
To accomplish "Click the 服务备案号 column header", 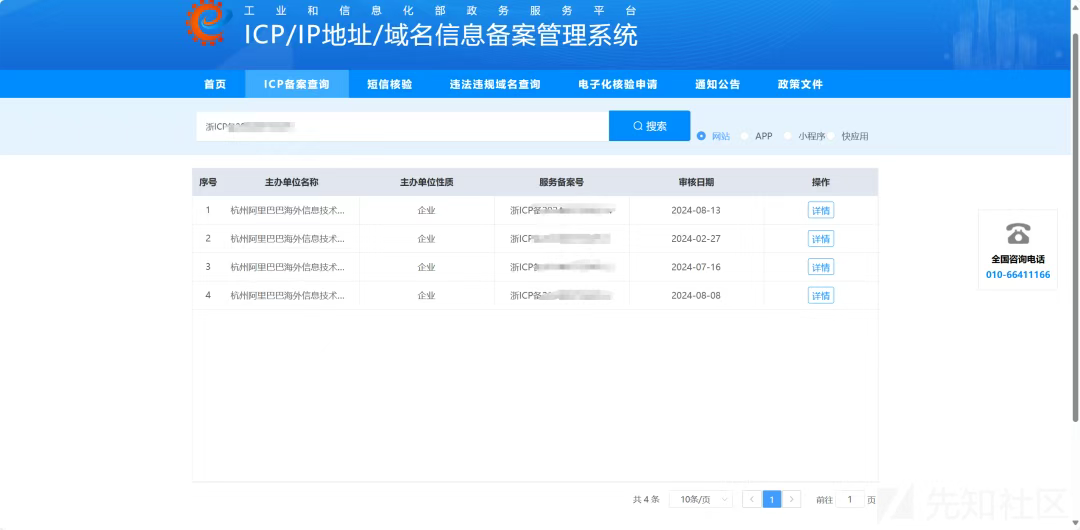I will coord(561,182).
